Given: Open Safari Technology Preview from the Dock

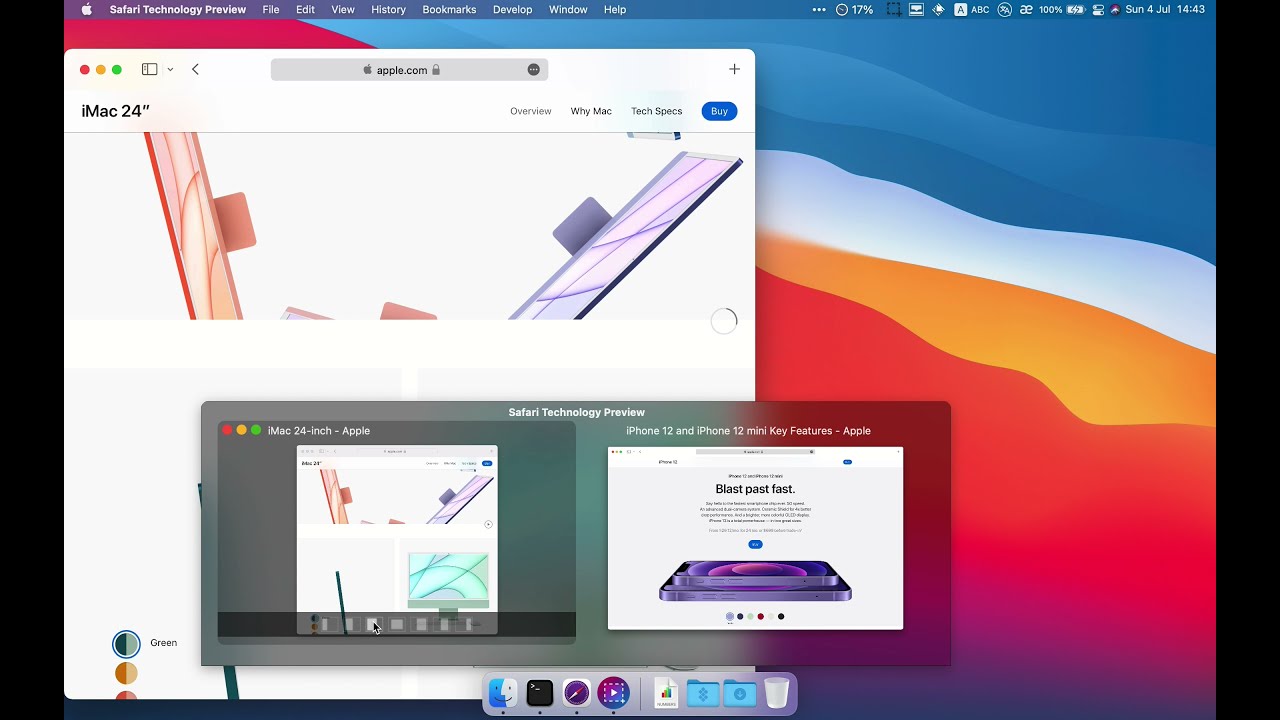Looking at the screenshot, I should [577, 693].
